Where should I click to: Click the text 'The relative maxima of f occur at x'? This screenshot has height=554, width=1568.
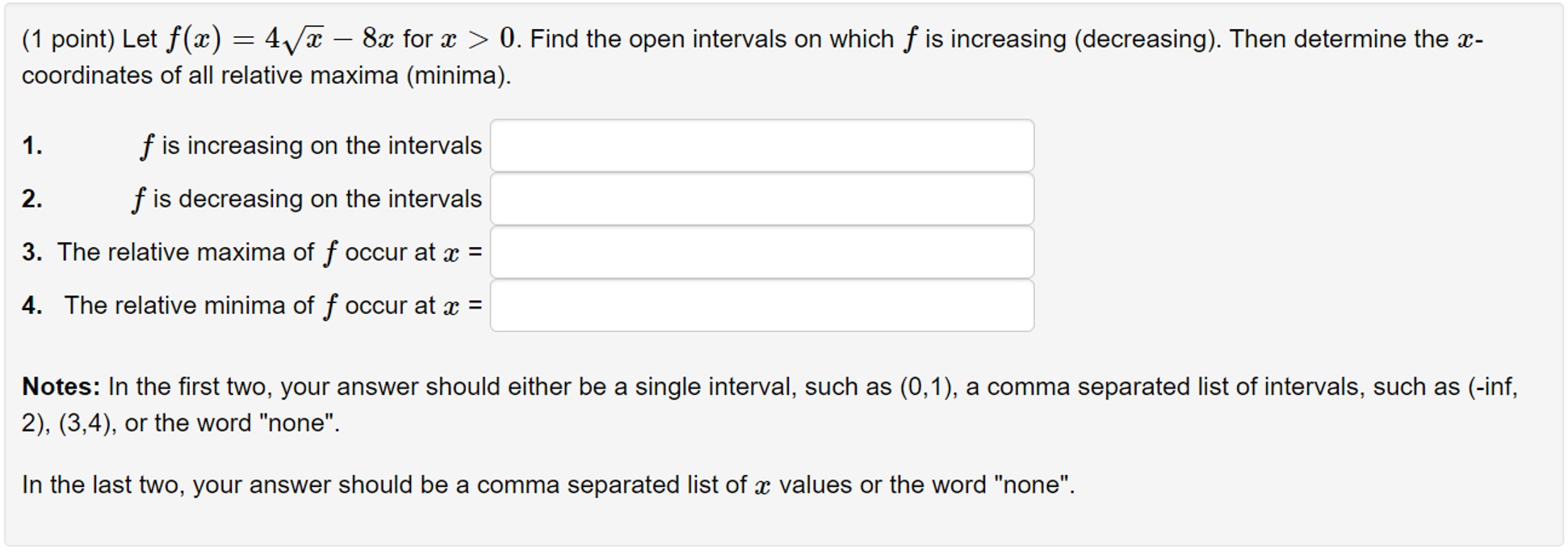(266, 252)
